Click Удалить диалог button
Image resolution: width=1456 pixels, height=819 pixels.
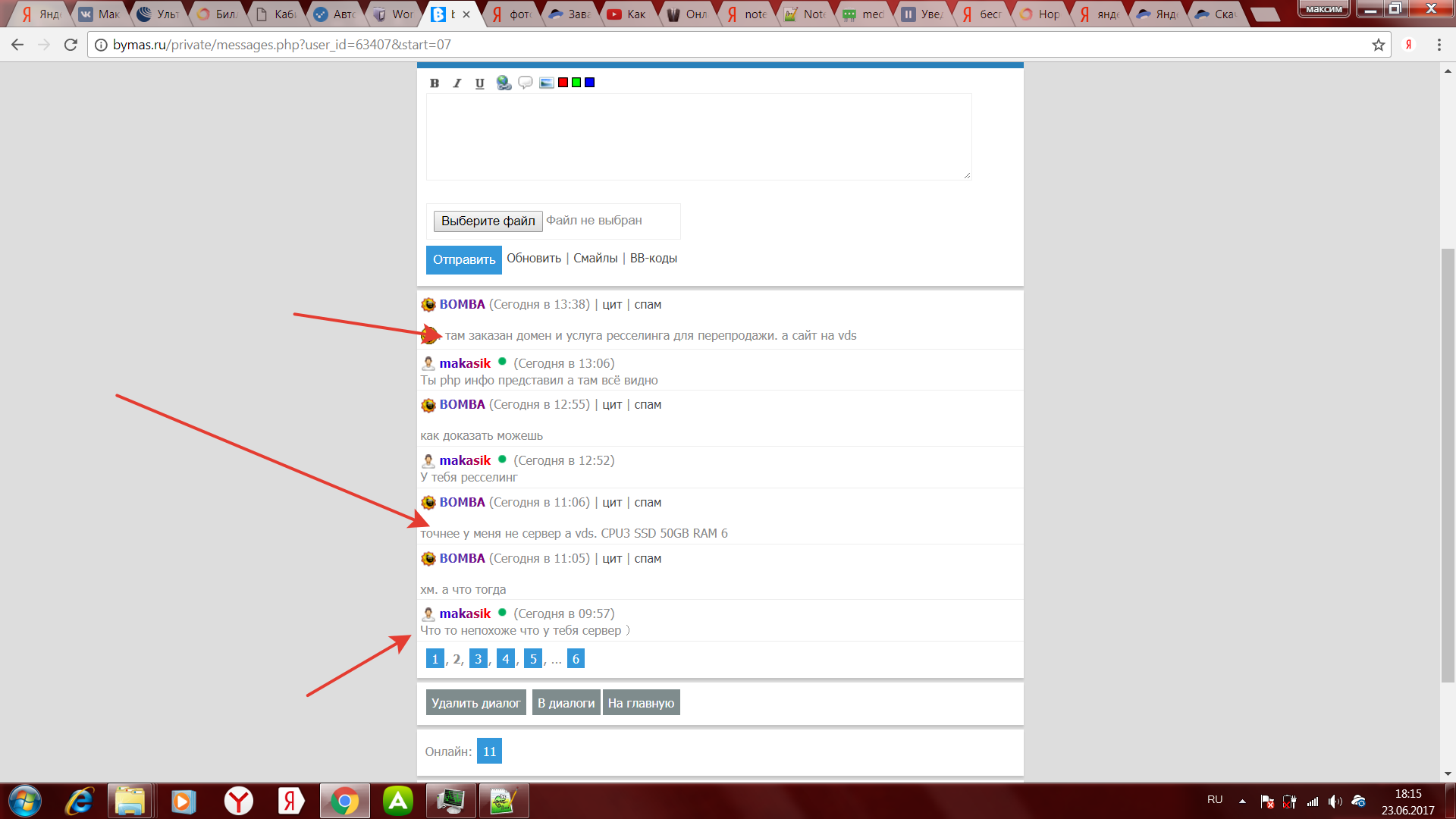click(475, 703)
